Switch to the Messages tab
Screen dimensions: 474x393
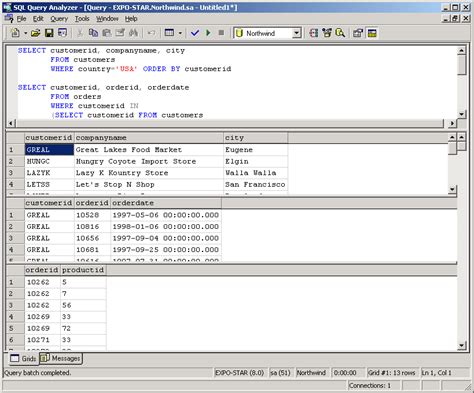click(x=61, y=358)
